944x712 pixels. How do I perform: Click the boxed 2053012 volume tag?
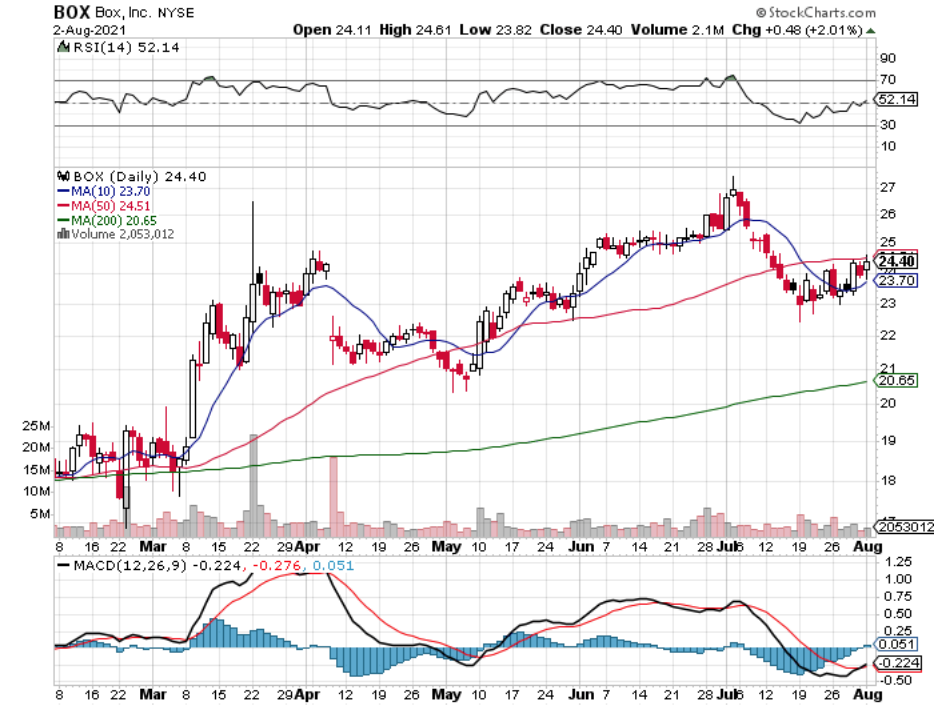click(x=906, y=527)
